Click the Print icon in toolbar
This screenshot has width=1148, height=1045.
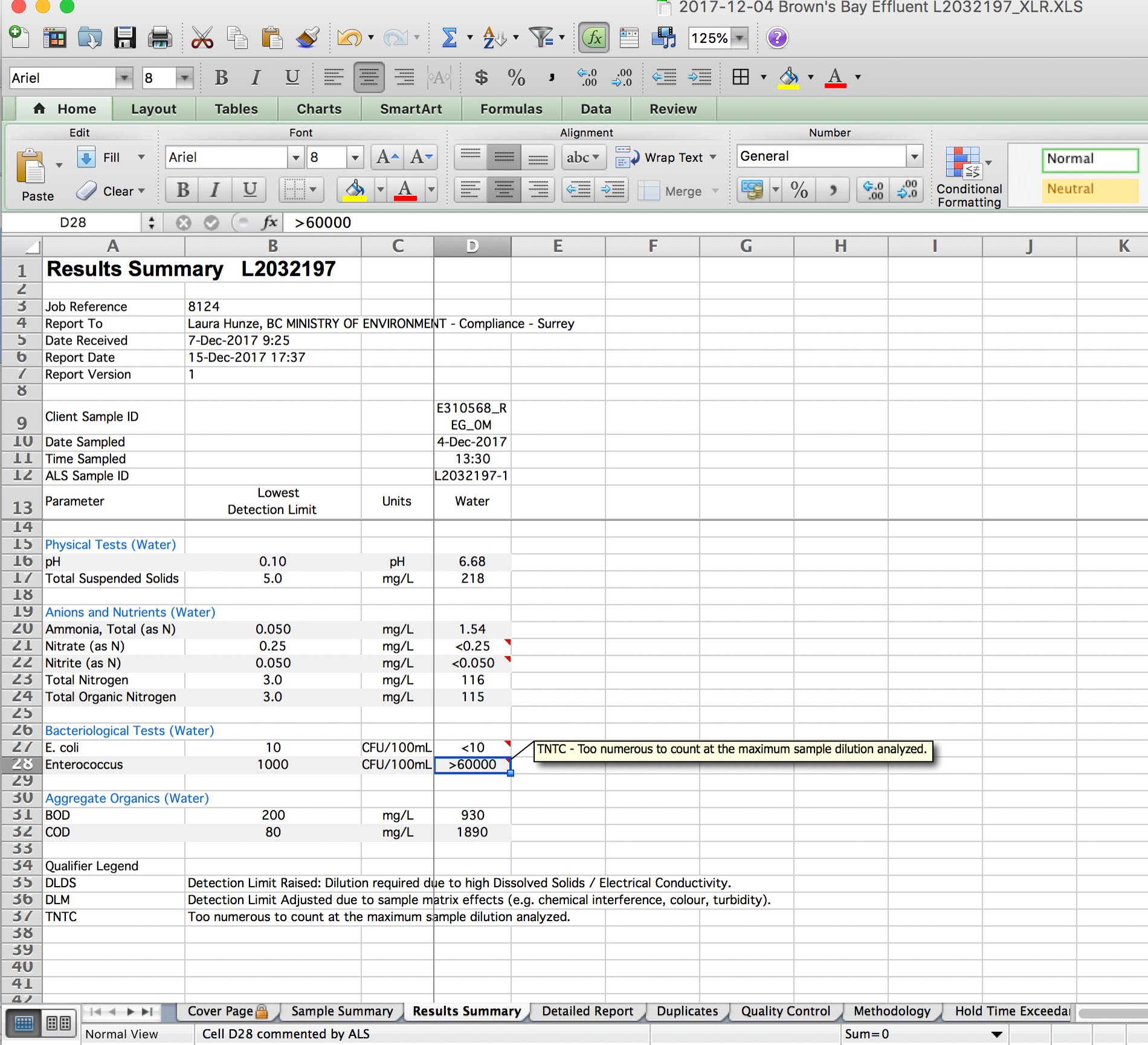coord(160,38)
